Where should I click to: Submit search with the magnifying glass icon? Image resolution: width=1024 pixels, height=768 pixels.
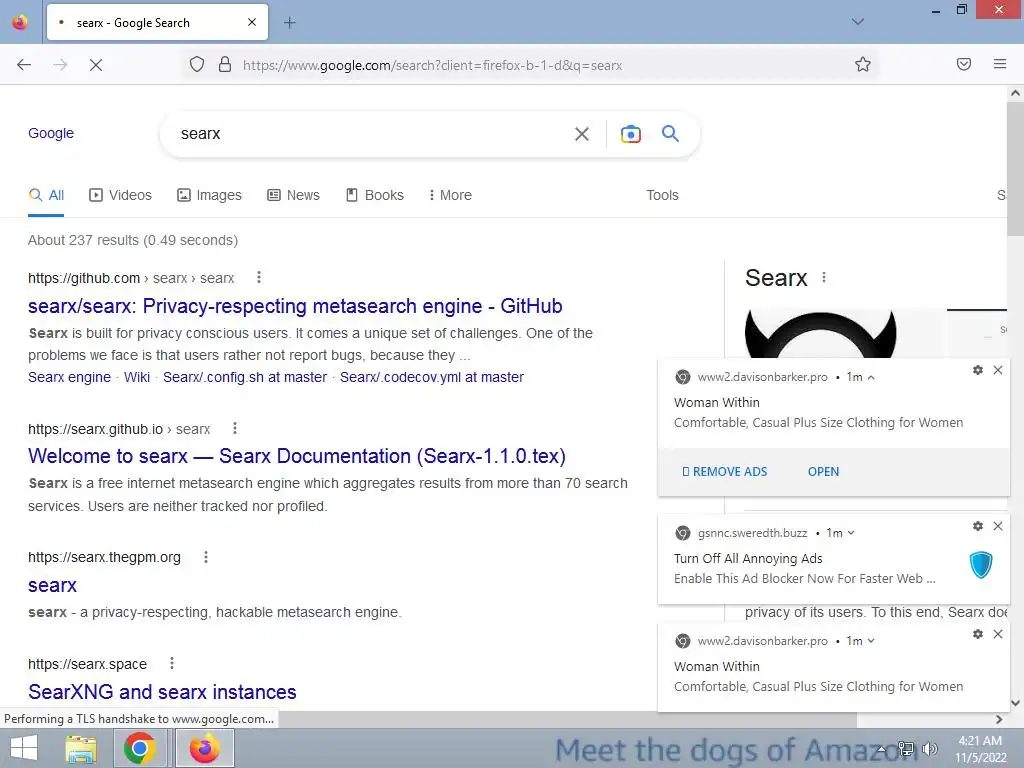[x=670, y=133]
